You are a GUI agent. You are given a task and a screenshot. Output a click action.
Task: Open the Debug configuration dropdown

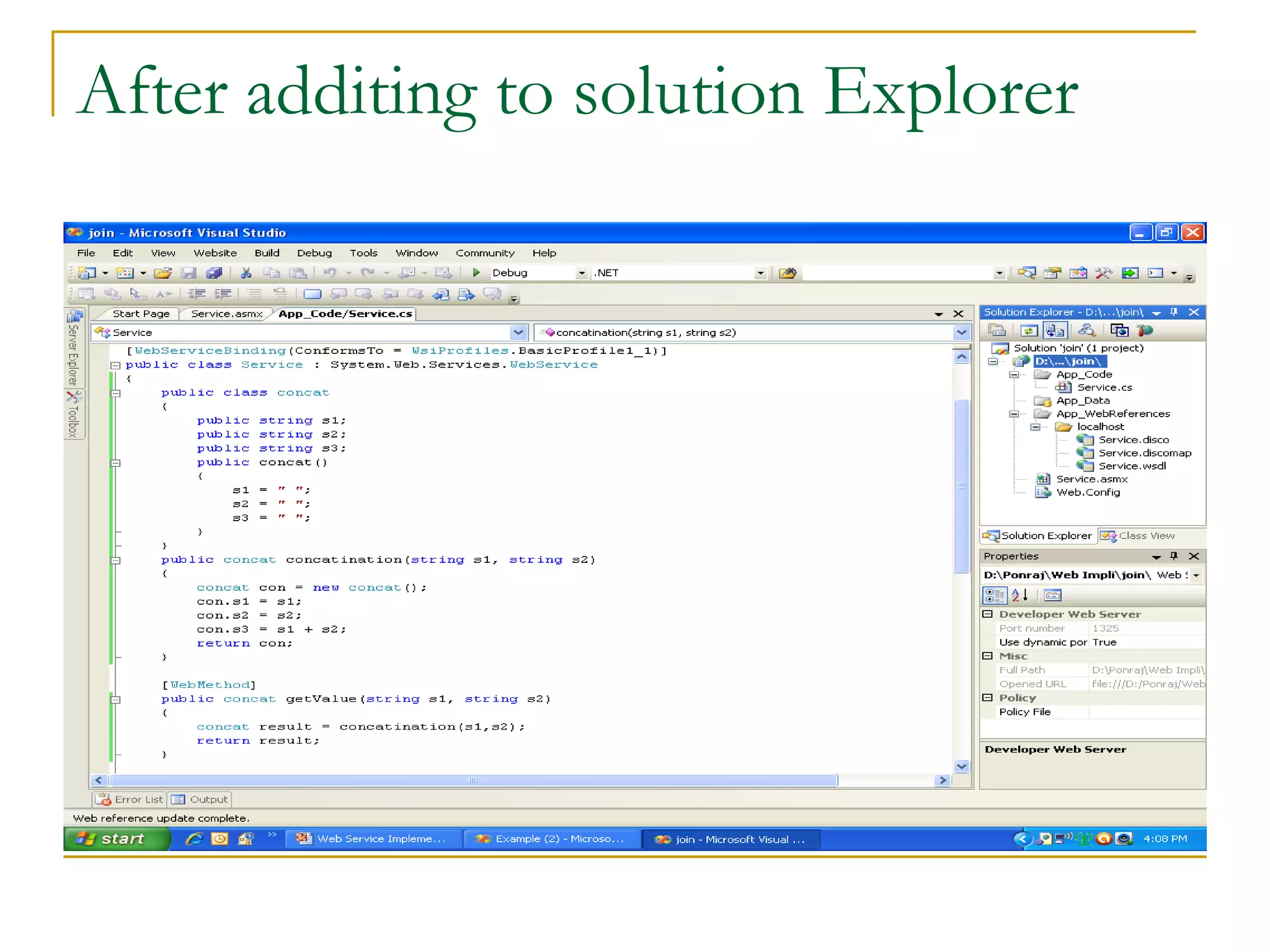coord(582,273)
